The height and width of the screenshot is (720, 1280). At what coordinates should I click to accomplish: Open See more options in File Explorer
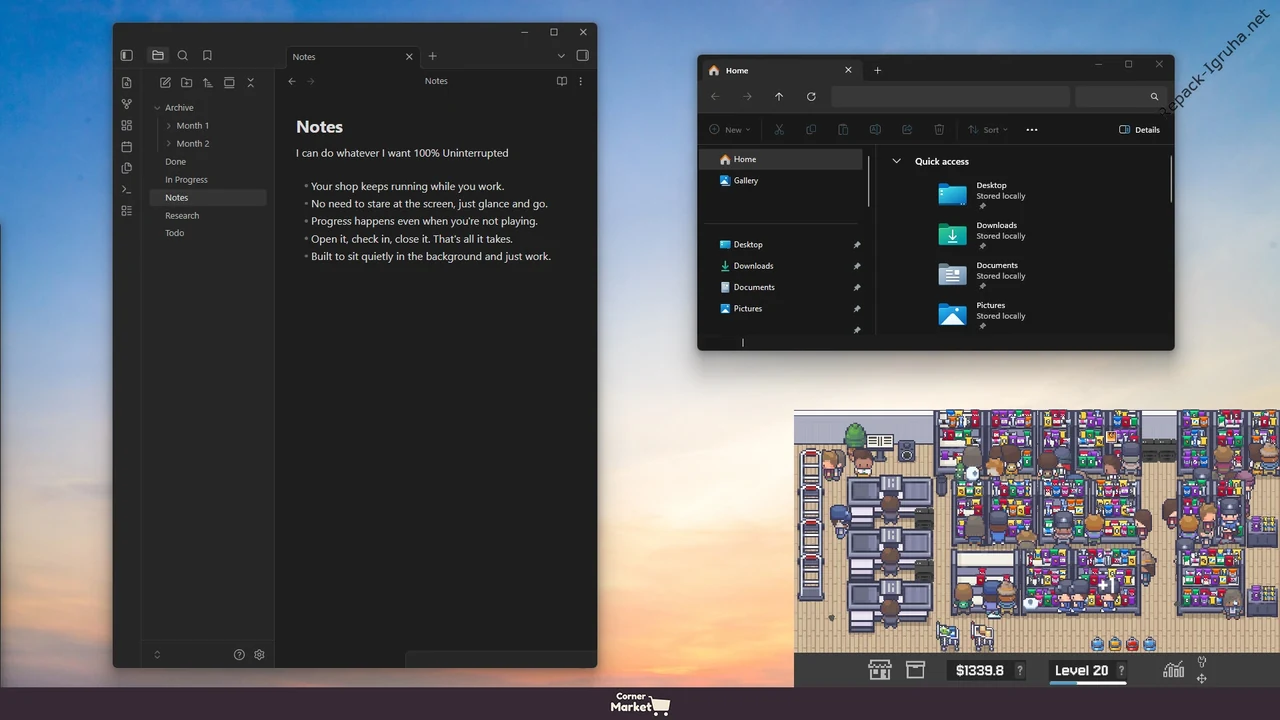(x=1032, y=130)
